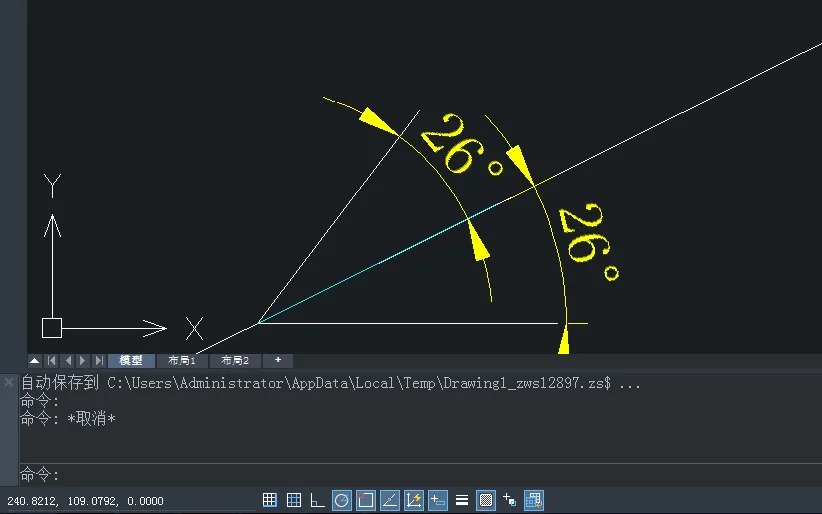
Task: Toggle snap mode, first status bar grid icon
Action: tap(270, 500)
